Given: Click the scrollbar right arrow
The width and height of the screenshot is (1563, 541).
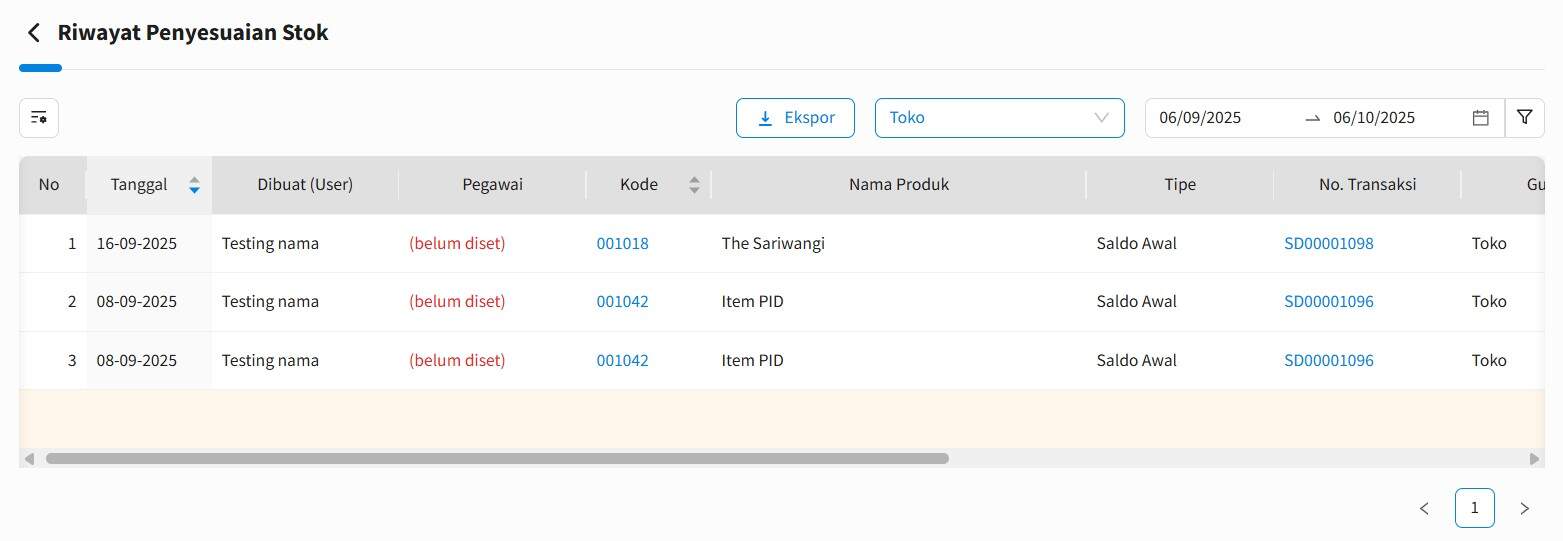Looking at the screenshot, I should pyautogui.click(x=1535, y=458).
